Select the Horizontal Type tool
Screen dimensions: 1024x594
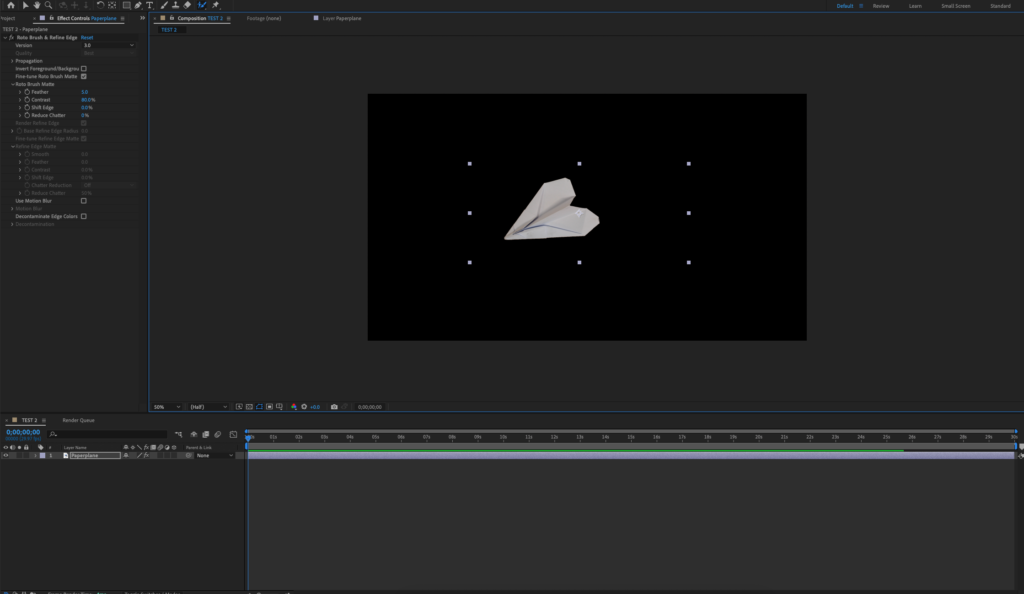coord(149,5)
